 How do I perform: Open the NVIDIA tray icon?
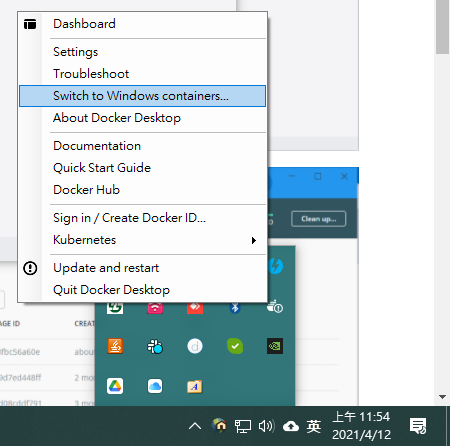(x=275, y=346)
